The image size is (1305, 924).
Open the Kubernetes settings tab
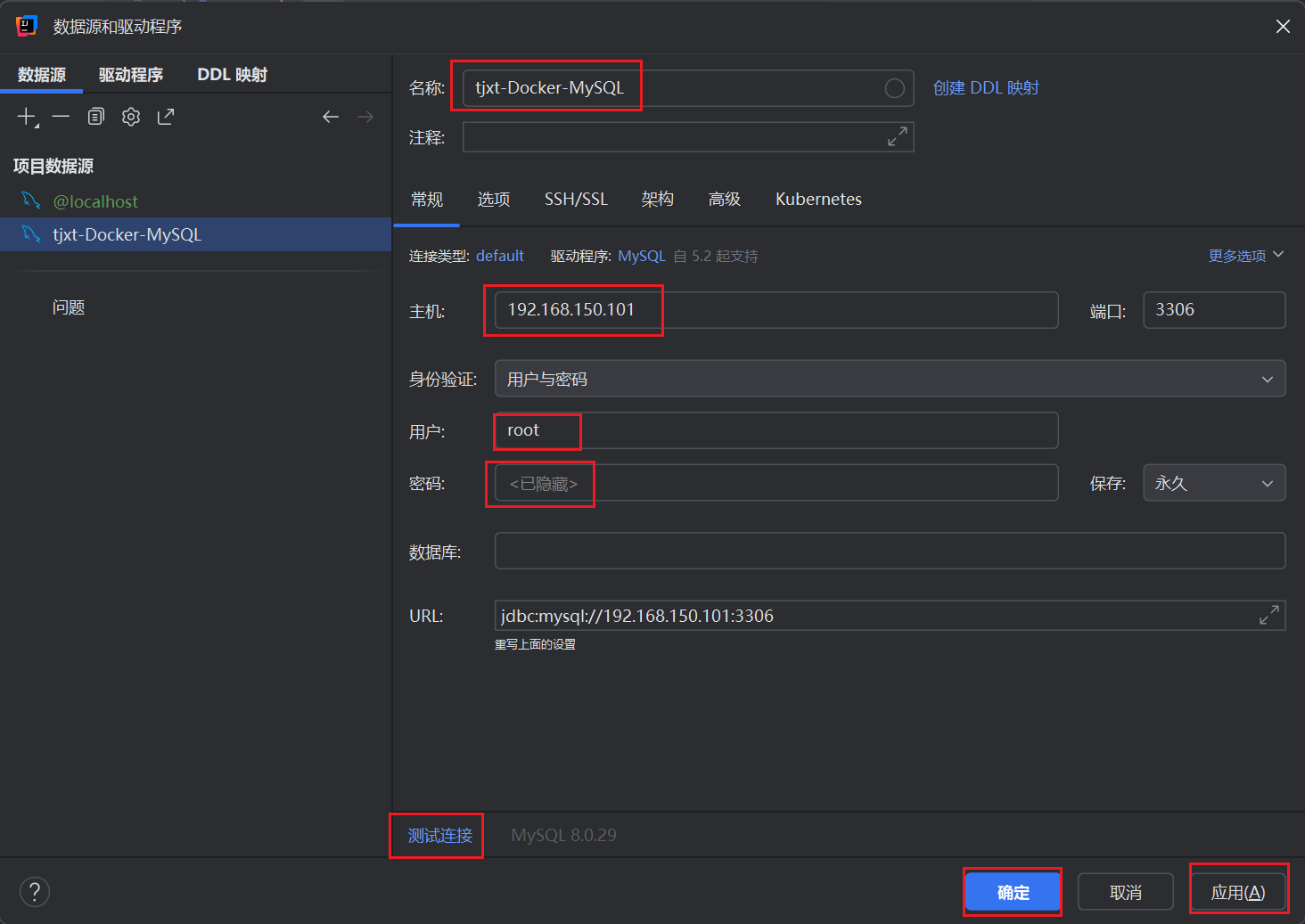click(818, 199)
